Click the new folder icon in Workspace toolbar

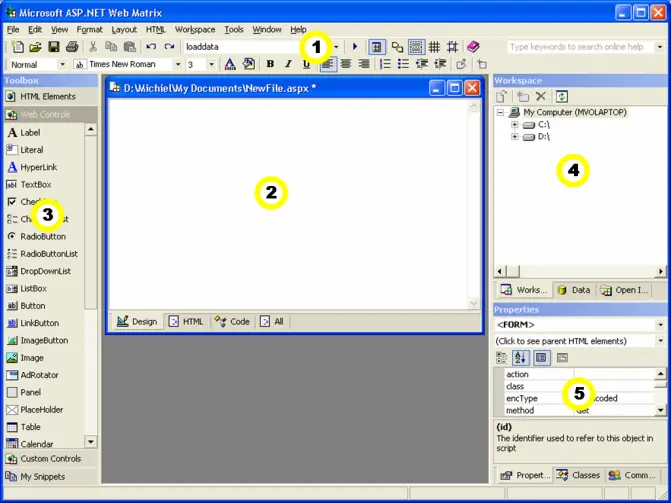tap(522, 96)
